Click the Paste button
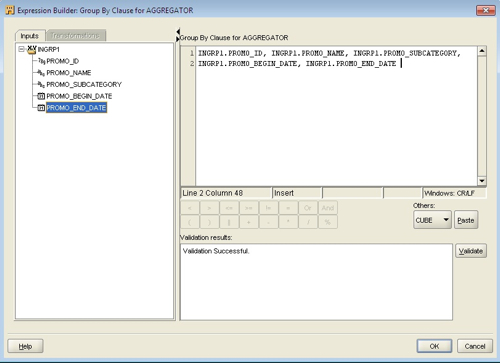500x363 pixels. (x=466, y=220)
